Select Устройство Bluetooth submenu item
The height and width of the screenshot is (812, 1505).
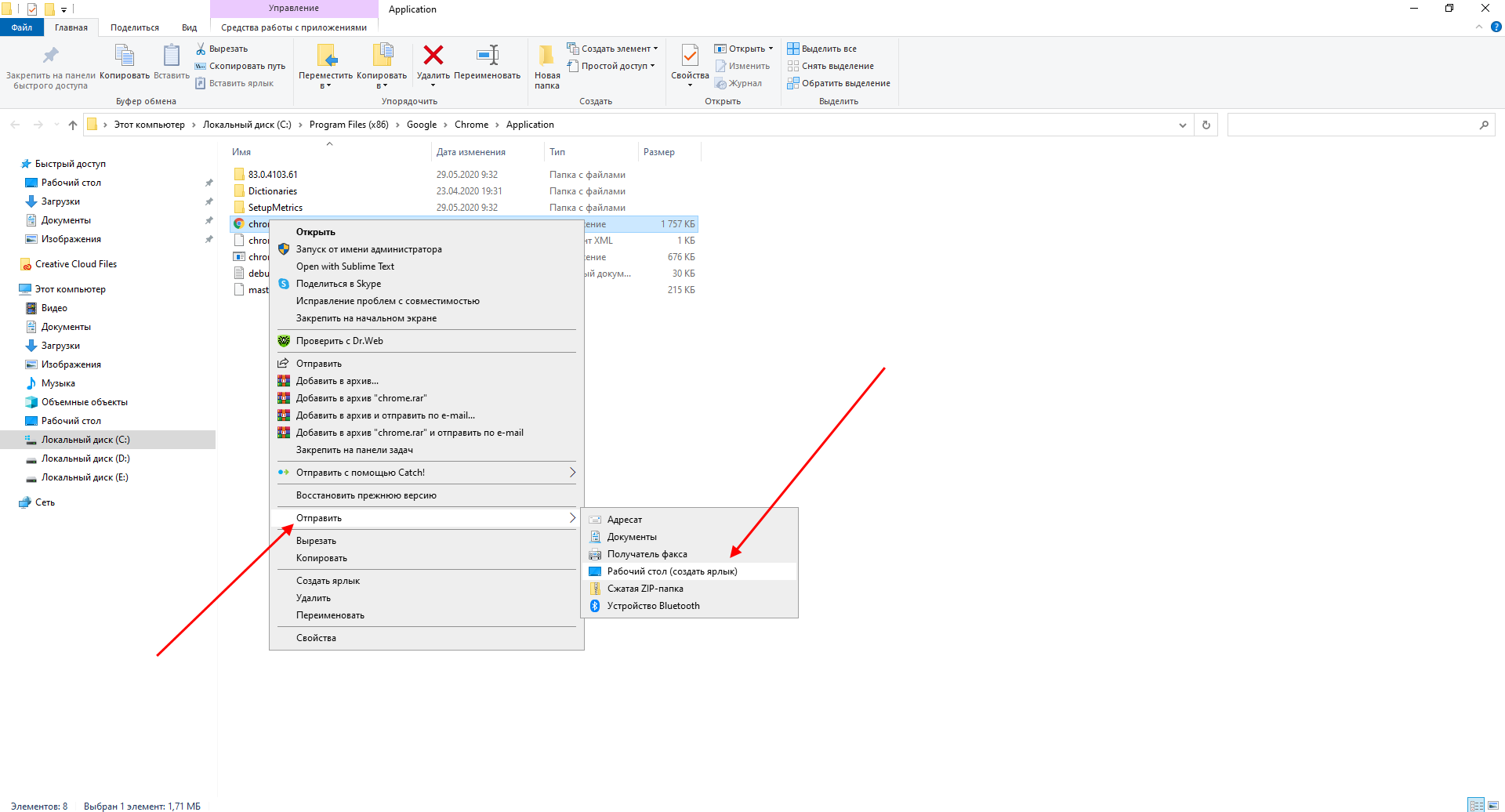689,606
